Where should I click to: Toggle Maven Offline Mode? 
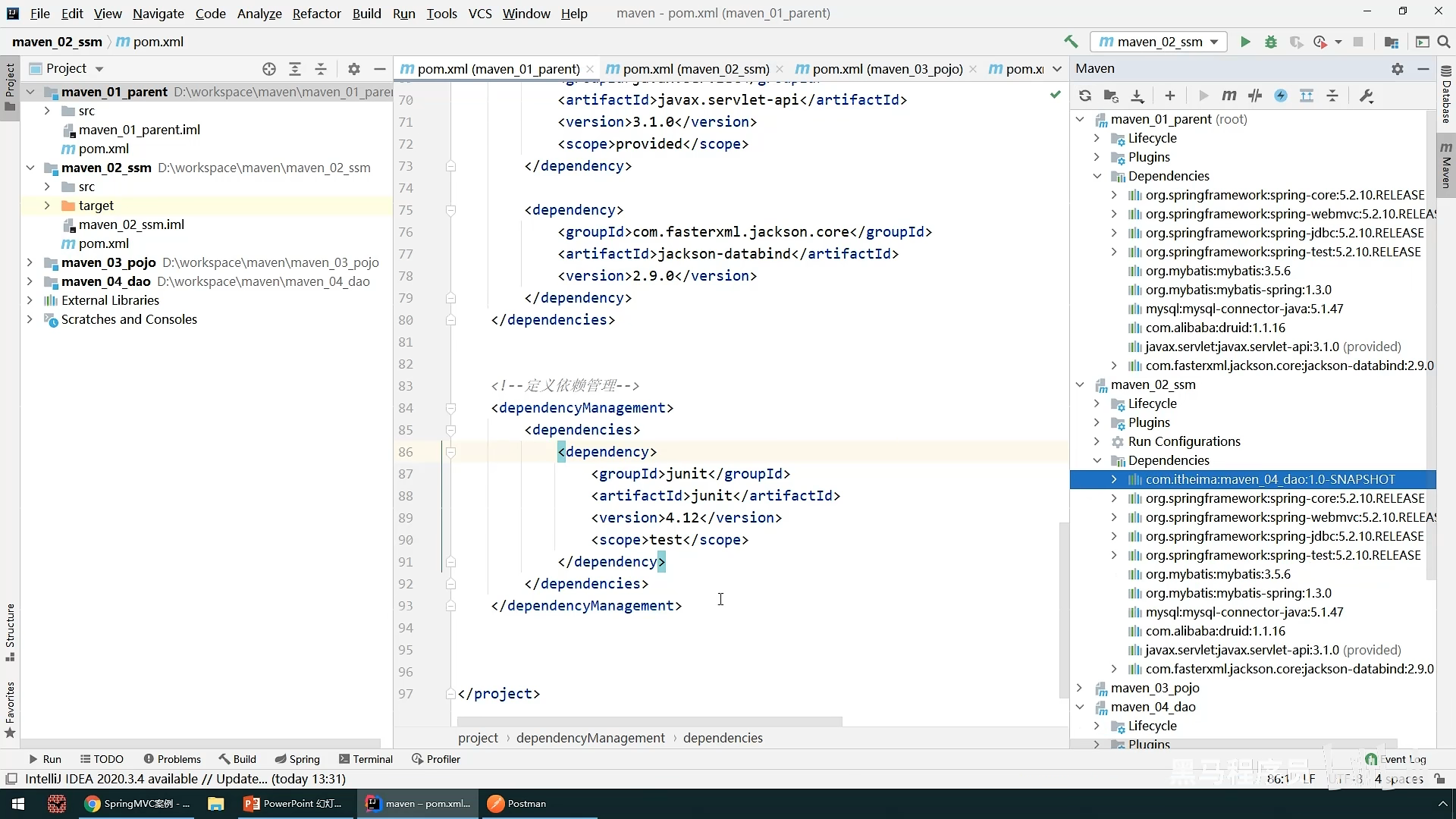1255,96
